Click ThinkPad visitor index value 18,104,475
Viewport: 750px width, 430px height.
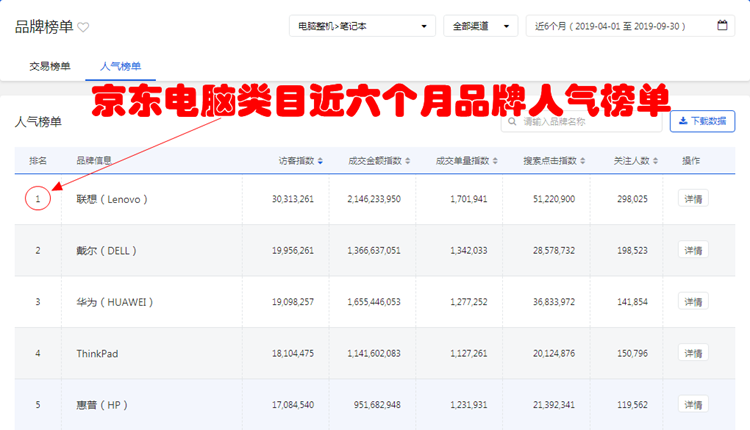tap(293, 353)
